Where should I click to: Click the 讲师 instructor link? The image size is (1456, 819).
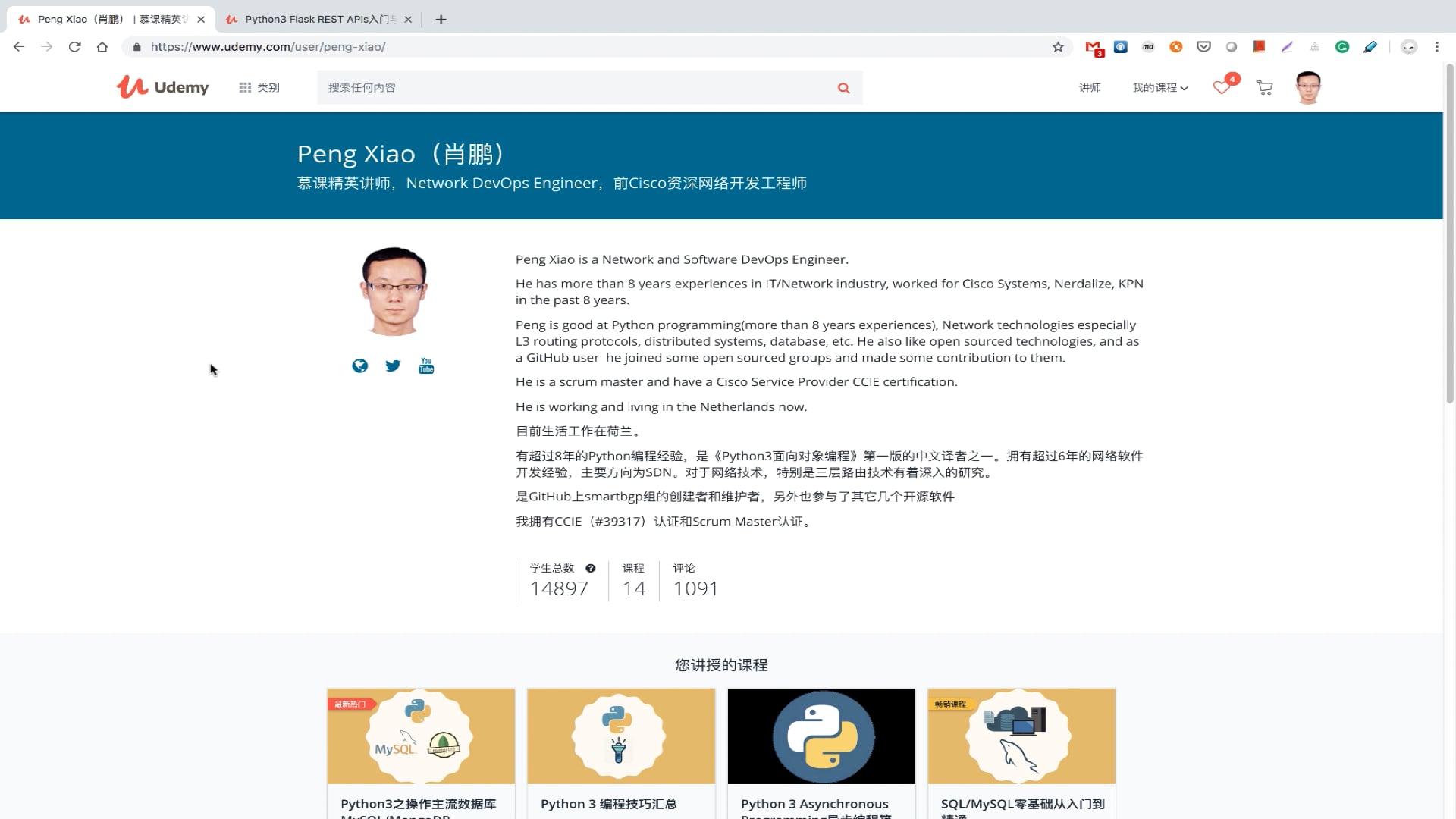[1090, 88]
